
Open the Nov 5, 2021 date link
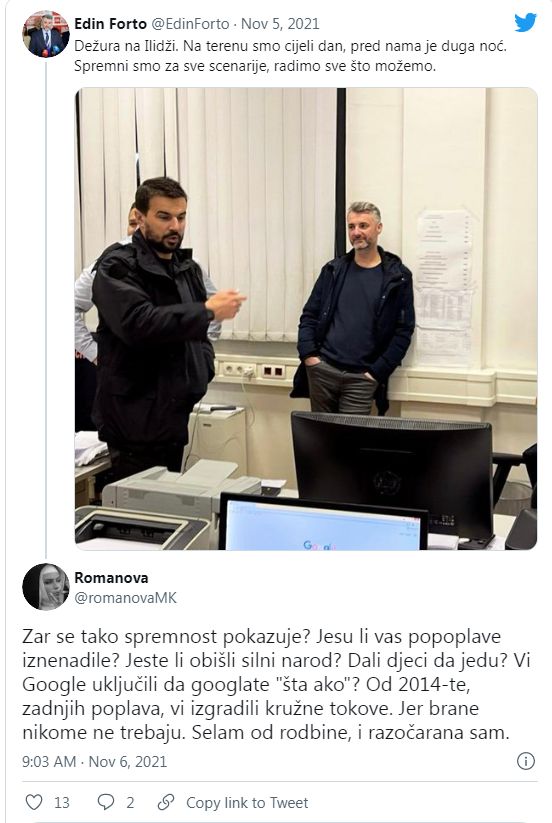tap(280, 24)
